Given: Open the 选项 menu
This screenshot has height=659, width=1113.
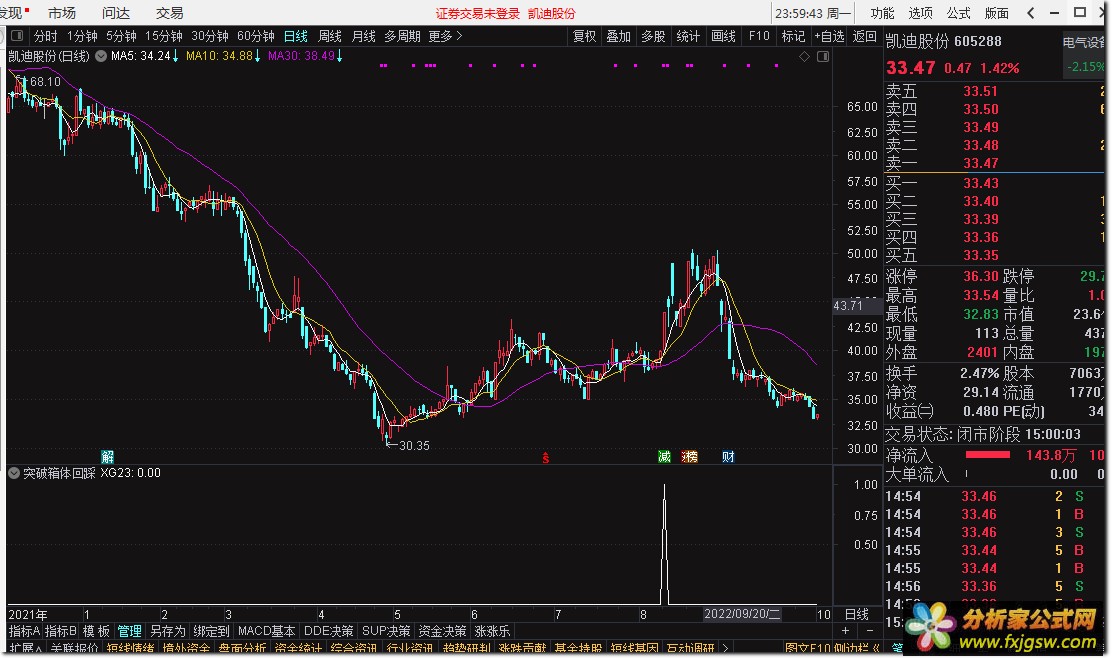Looking at the screenshot, I should coord(921,13).
